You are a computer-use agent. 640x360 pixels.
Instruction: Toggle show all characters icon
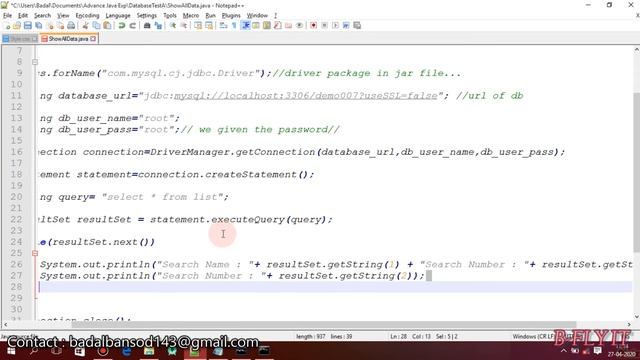[234, 26]
